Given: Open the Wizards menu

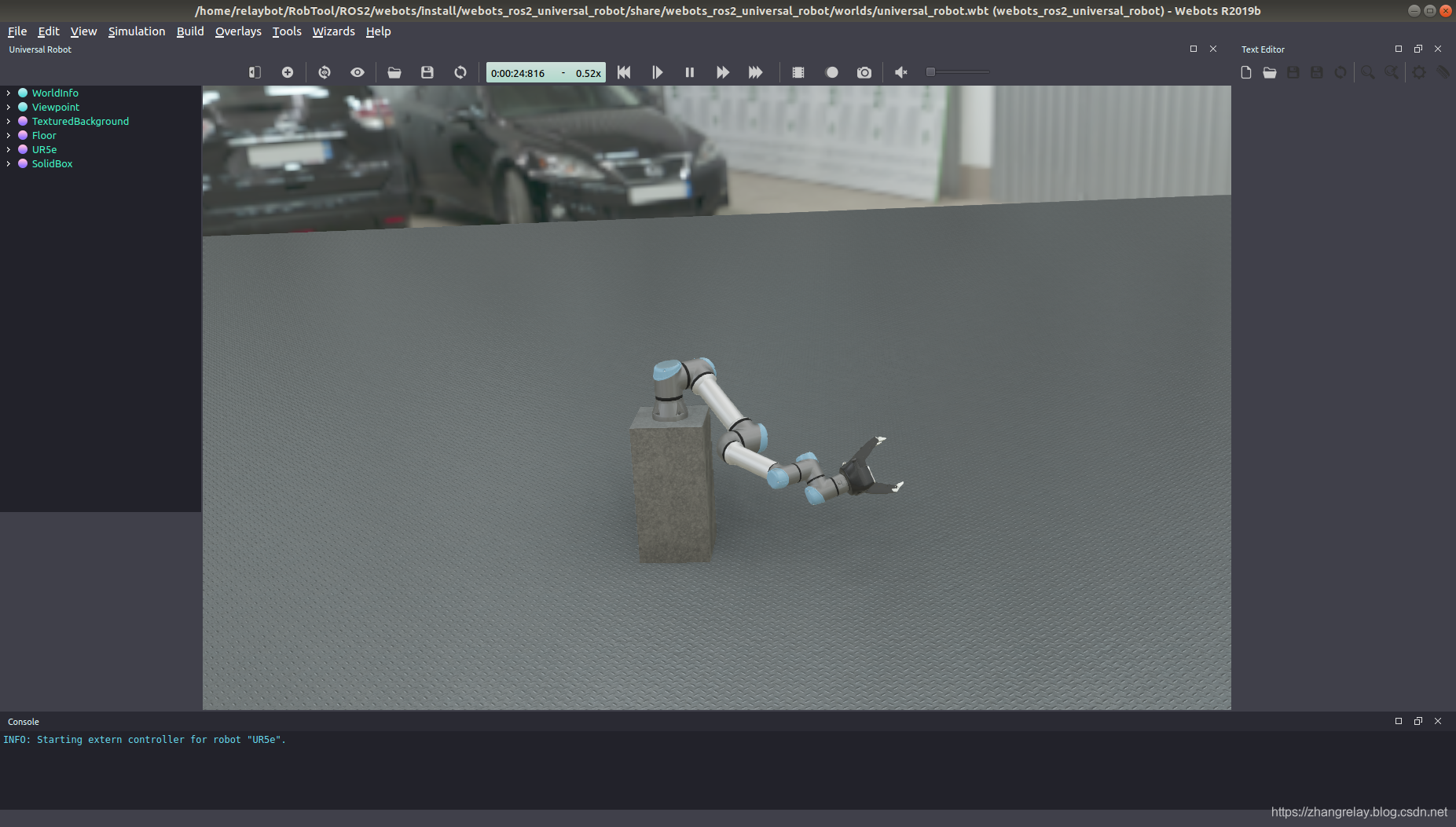Looking at the screenshot, I should click(334, 31).
